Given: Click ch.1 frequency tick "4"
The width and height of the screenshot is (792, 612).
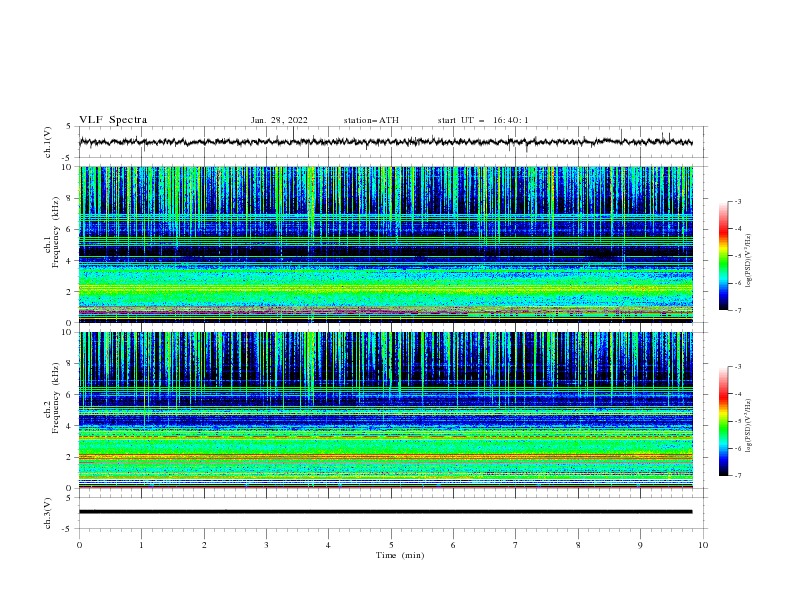Looking at the screenshot, I should [x=70, y=261].
